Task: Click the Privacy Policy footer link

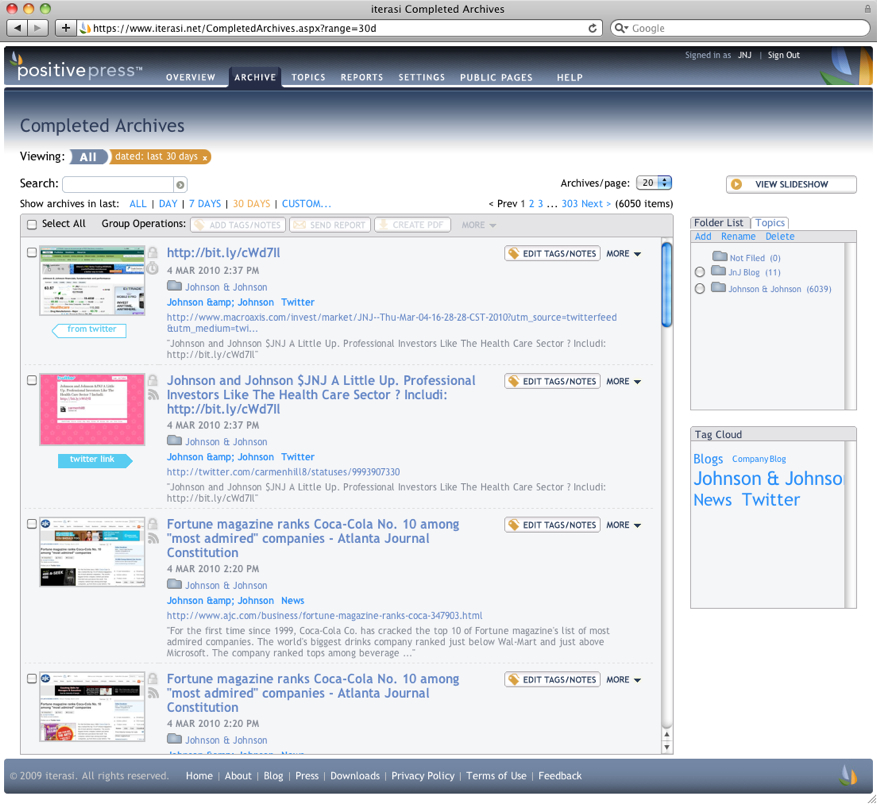Action: coord(423,775)
